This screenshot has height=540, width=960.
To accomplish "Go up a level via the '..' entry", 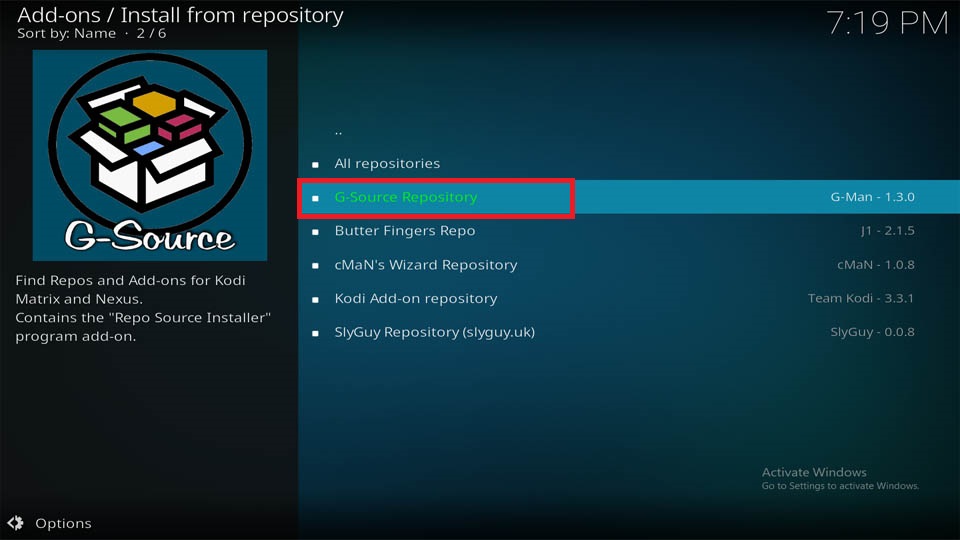I will point(629,130).
